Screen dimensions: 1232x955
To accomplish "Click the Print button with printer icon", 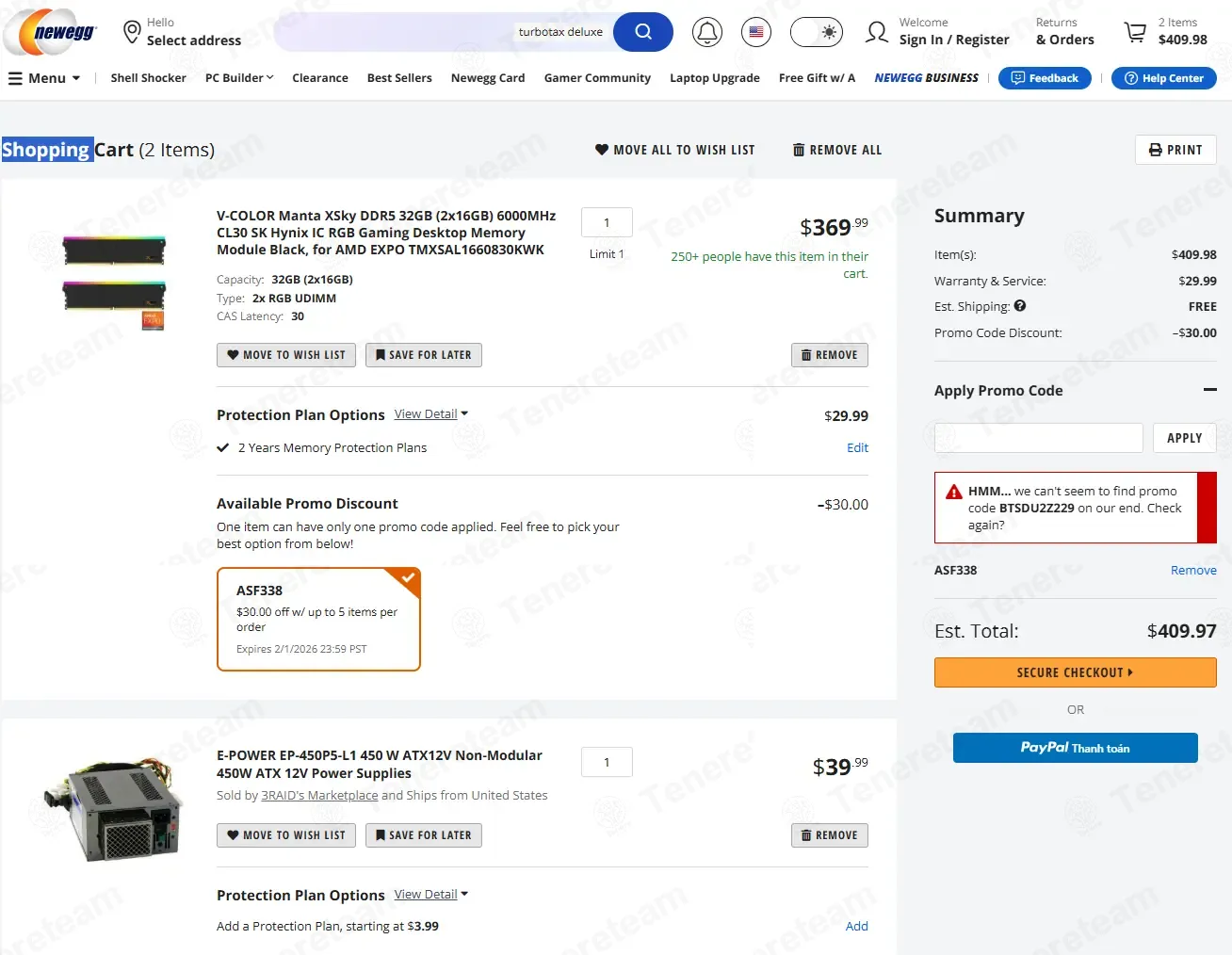I will [1175, 150].
